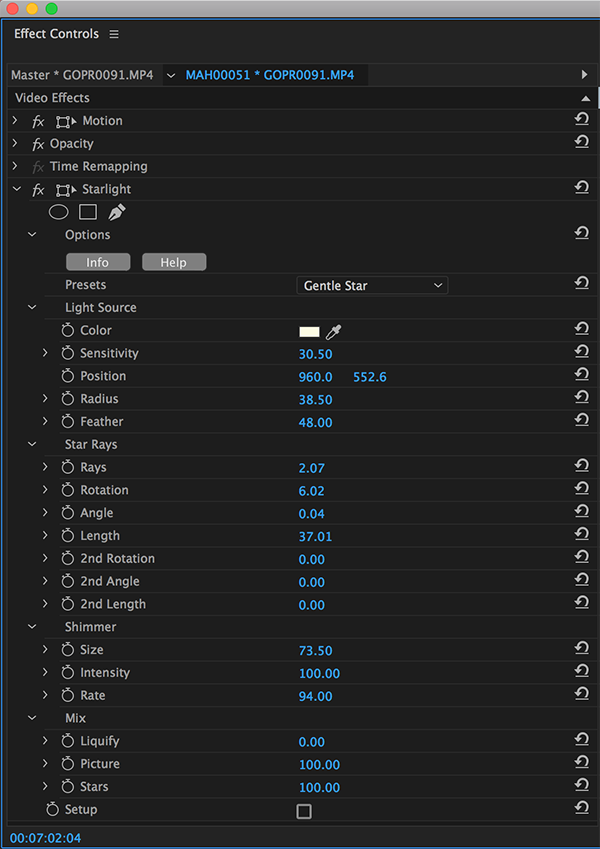
Task: Collapse the Light Source section
Action: point(32,308)
